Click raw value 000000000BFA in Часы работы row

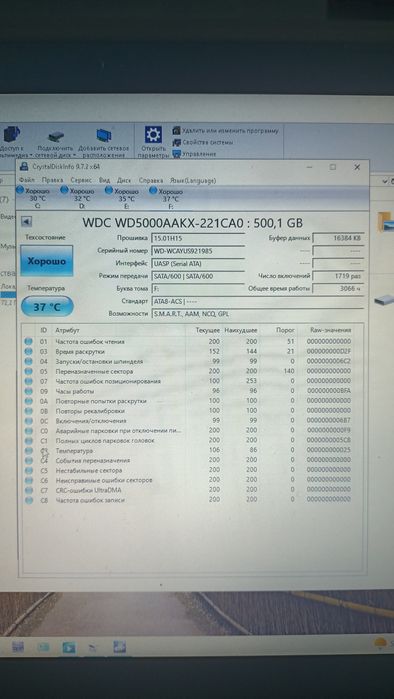tap(328, 391)
